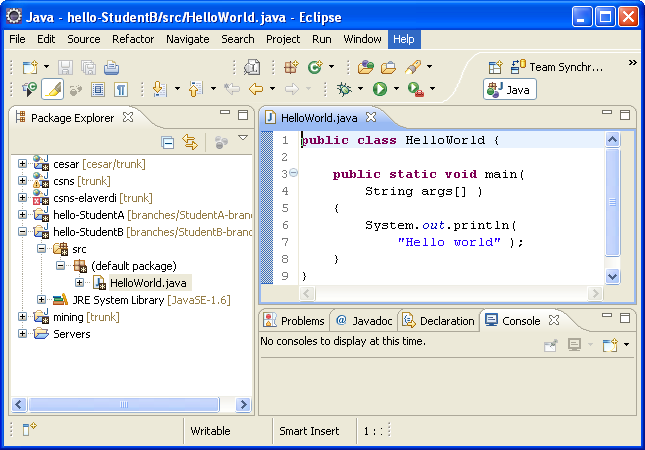Click the New Java Package icon

[291, 67]
